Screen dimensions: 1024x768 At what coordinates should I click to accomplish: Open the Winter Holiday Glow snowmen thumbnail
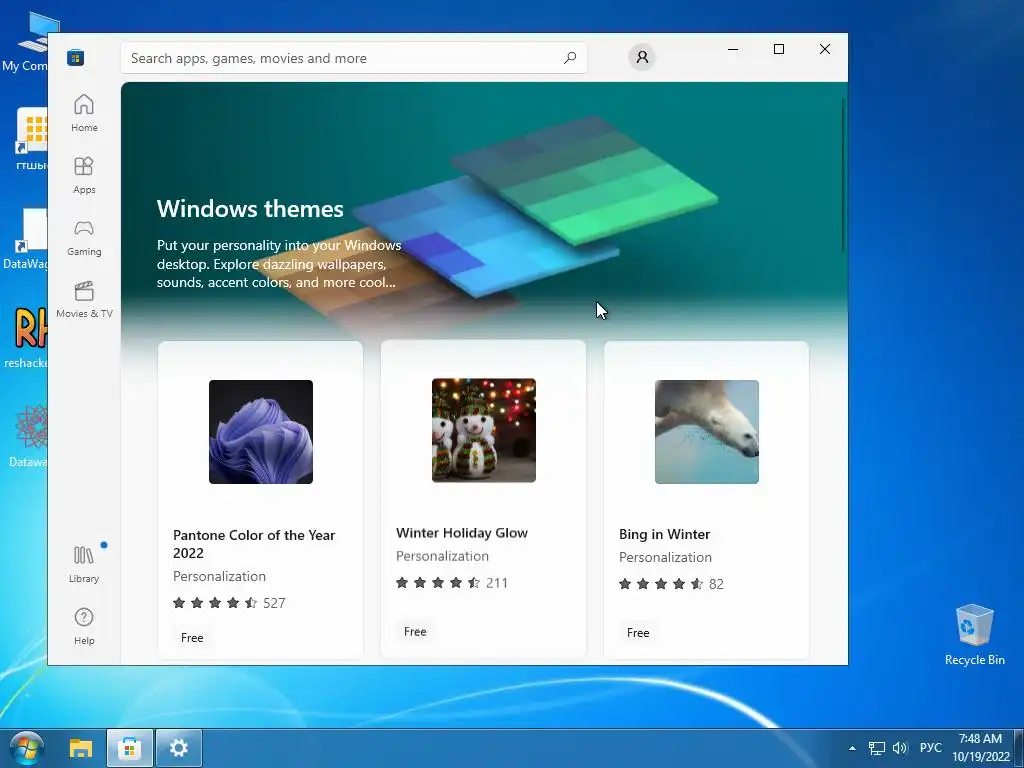coord(484,430)
